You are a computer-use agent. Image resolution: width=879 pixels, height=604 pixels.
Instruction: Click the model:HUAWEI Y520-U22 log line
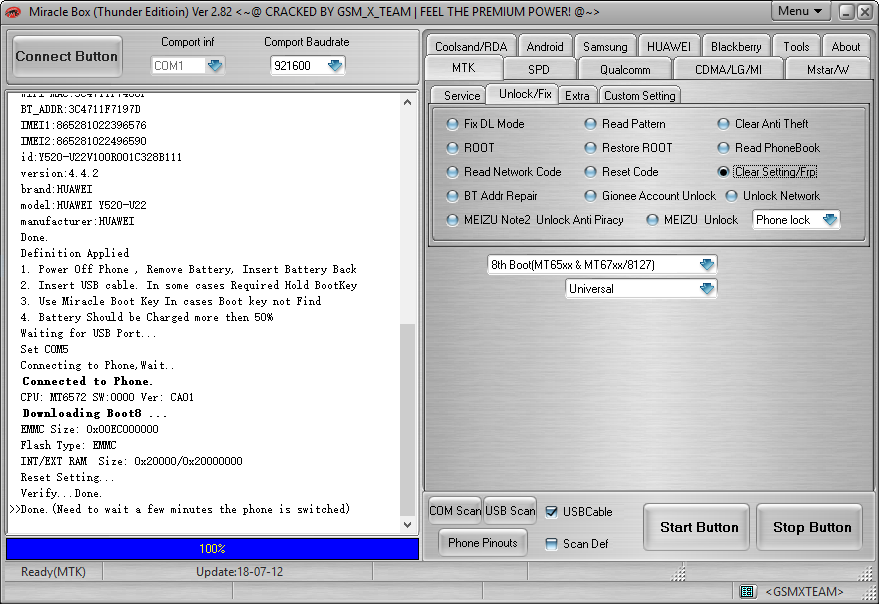coord(84,205)
